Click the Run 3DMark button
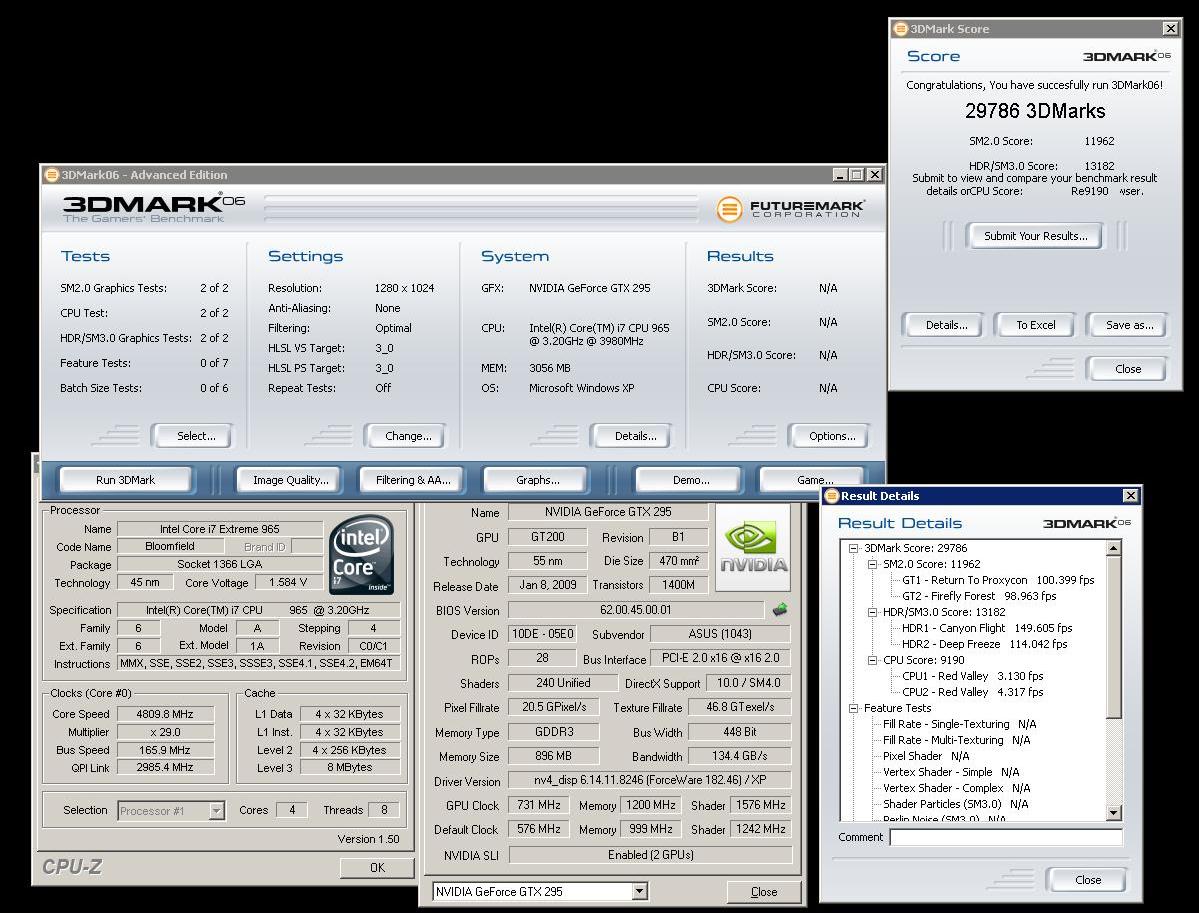 (125, 480)
